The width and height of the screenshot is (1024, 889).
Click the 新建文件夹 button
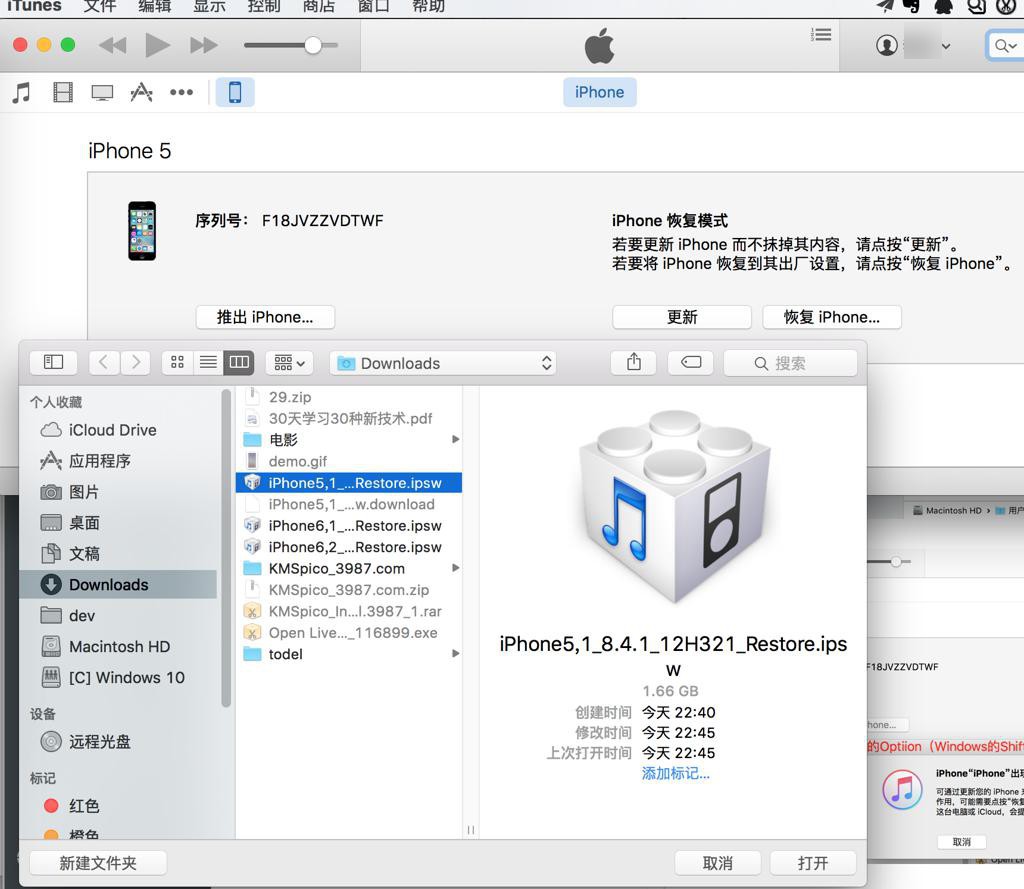98,863
